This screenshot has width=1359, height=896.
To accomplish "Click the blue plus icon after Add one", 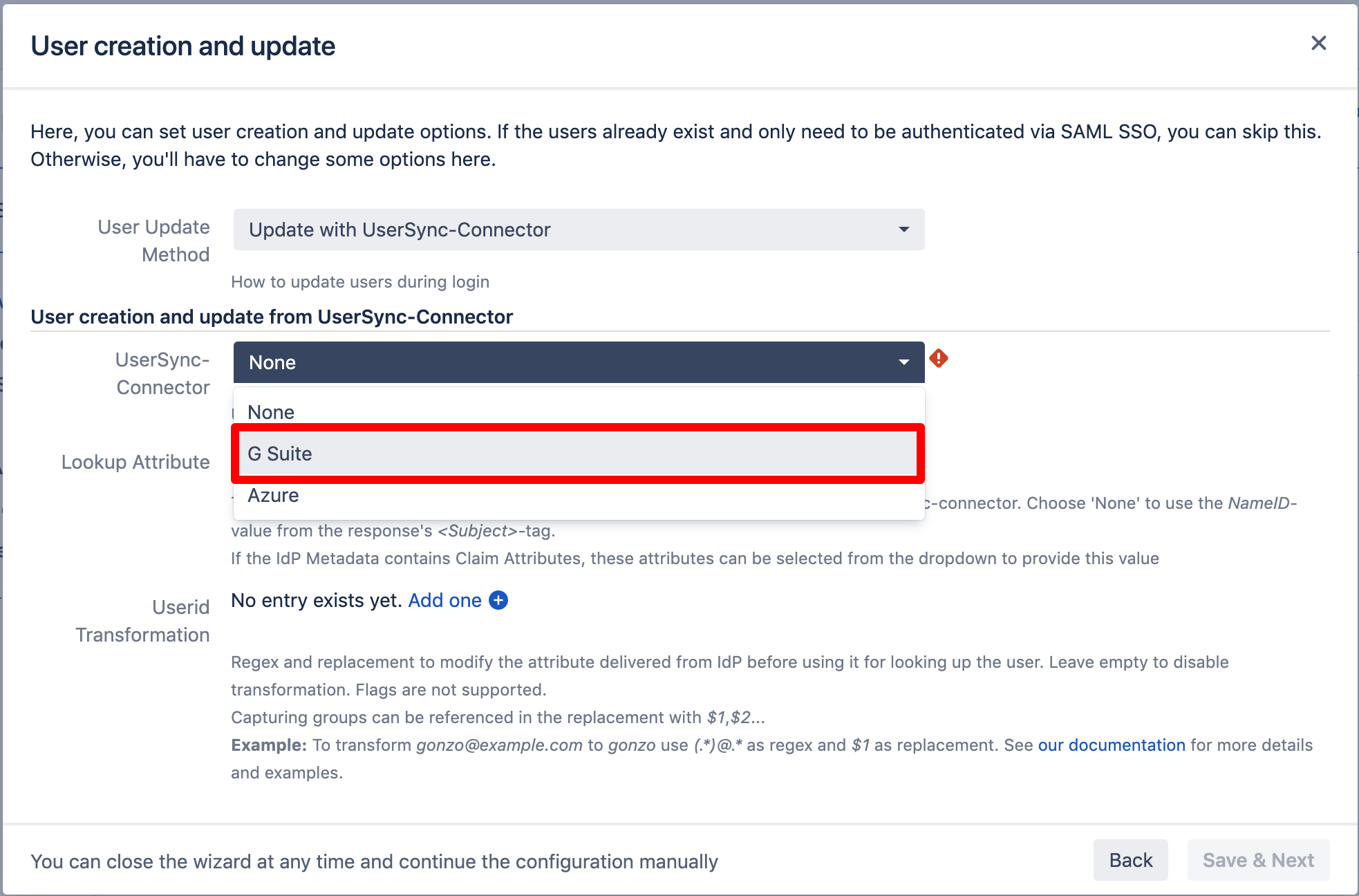I will (x=498, y=600).
